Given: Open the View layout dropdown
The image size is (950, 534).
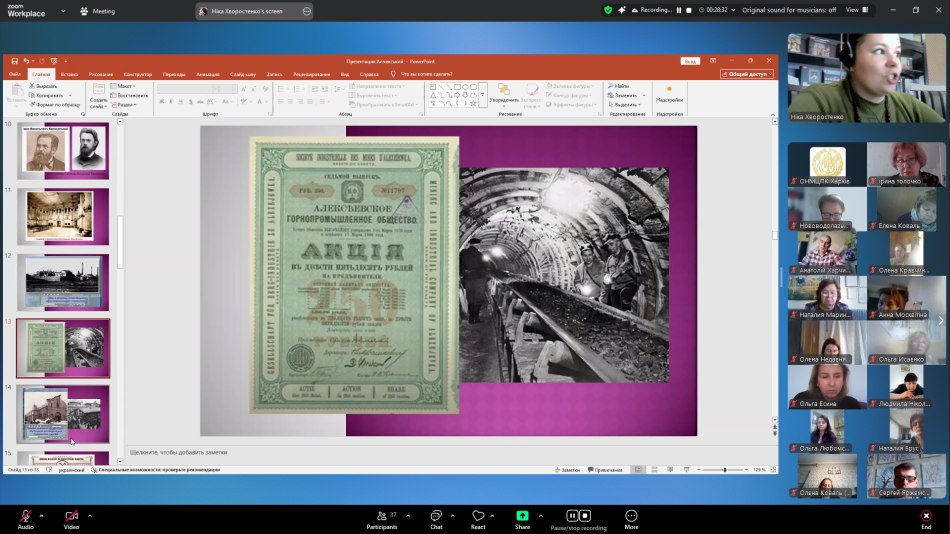Looking at the screenshot, I should click(x=855, y=10).
